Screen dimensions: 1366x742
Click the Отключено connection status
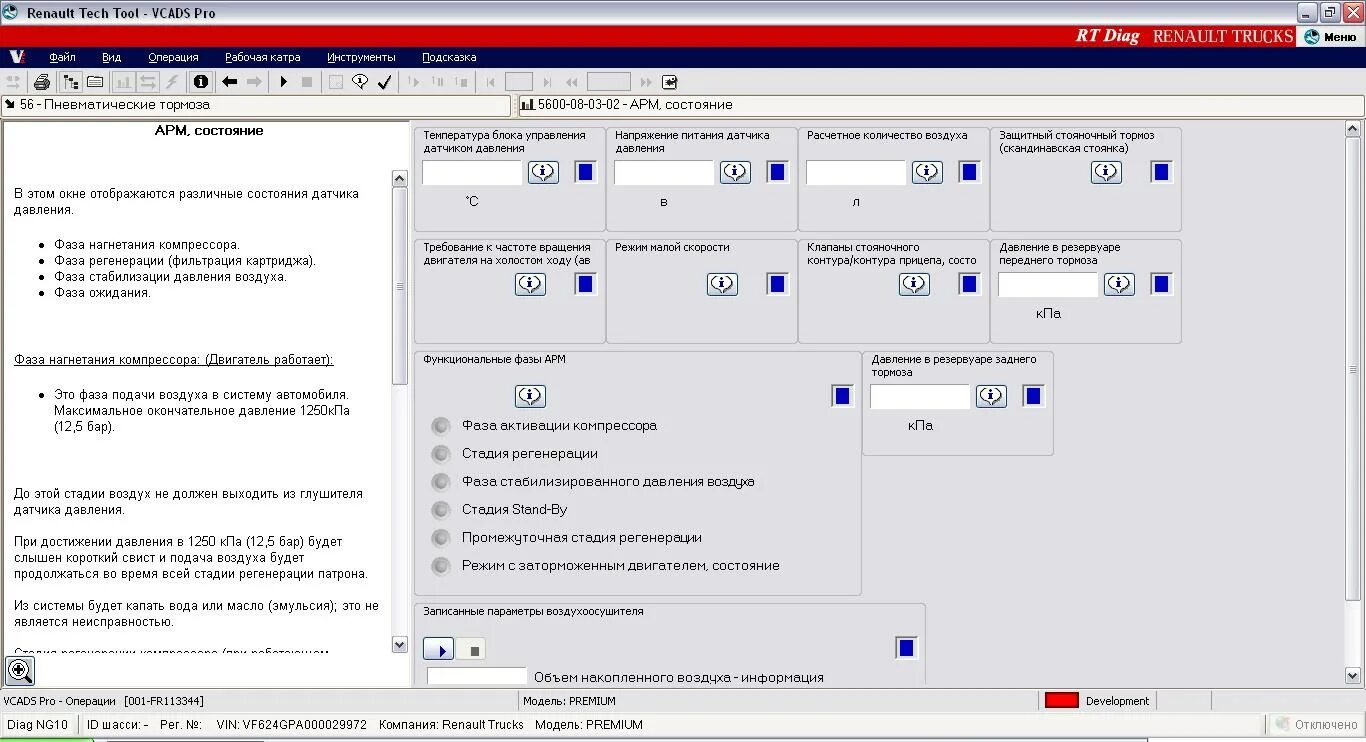1317,724
